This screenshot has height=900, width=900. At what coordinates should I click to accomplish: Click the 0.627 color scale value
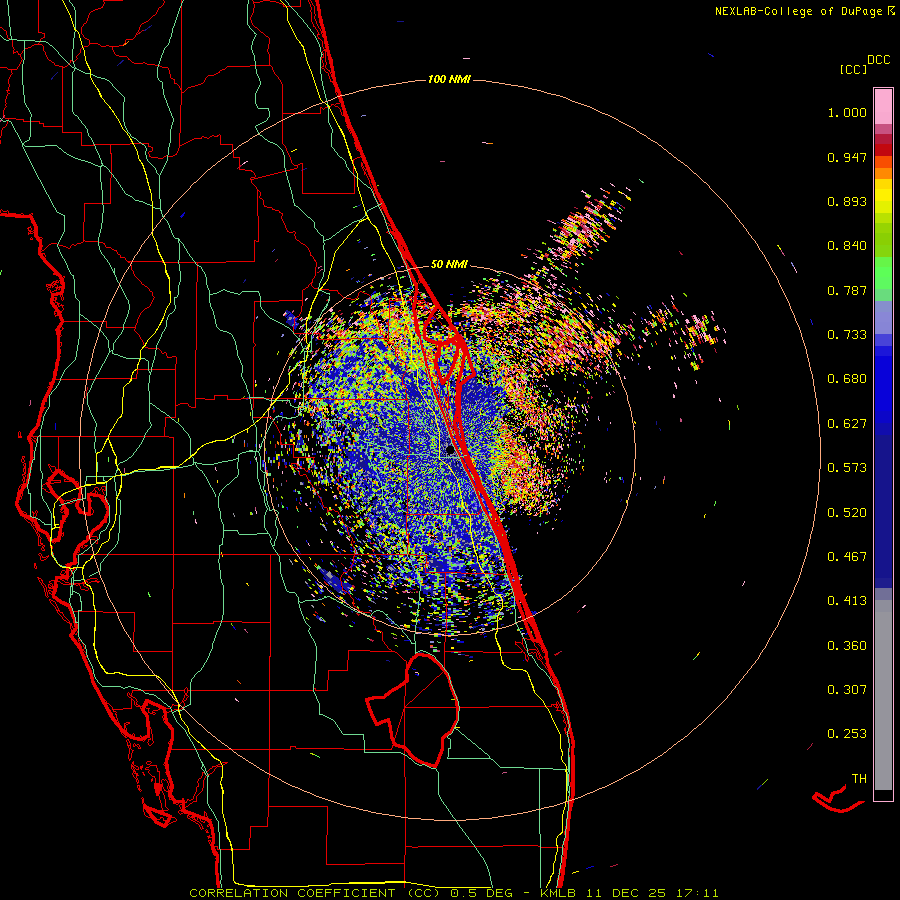click(847, 424)
